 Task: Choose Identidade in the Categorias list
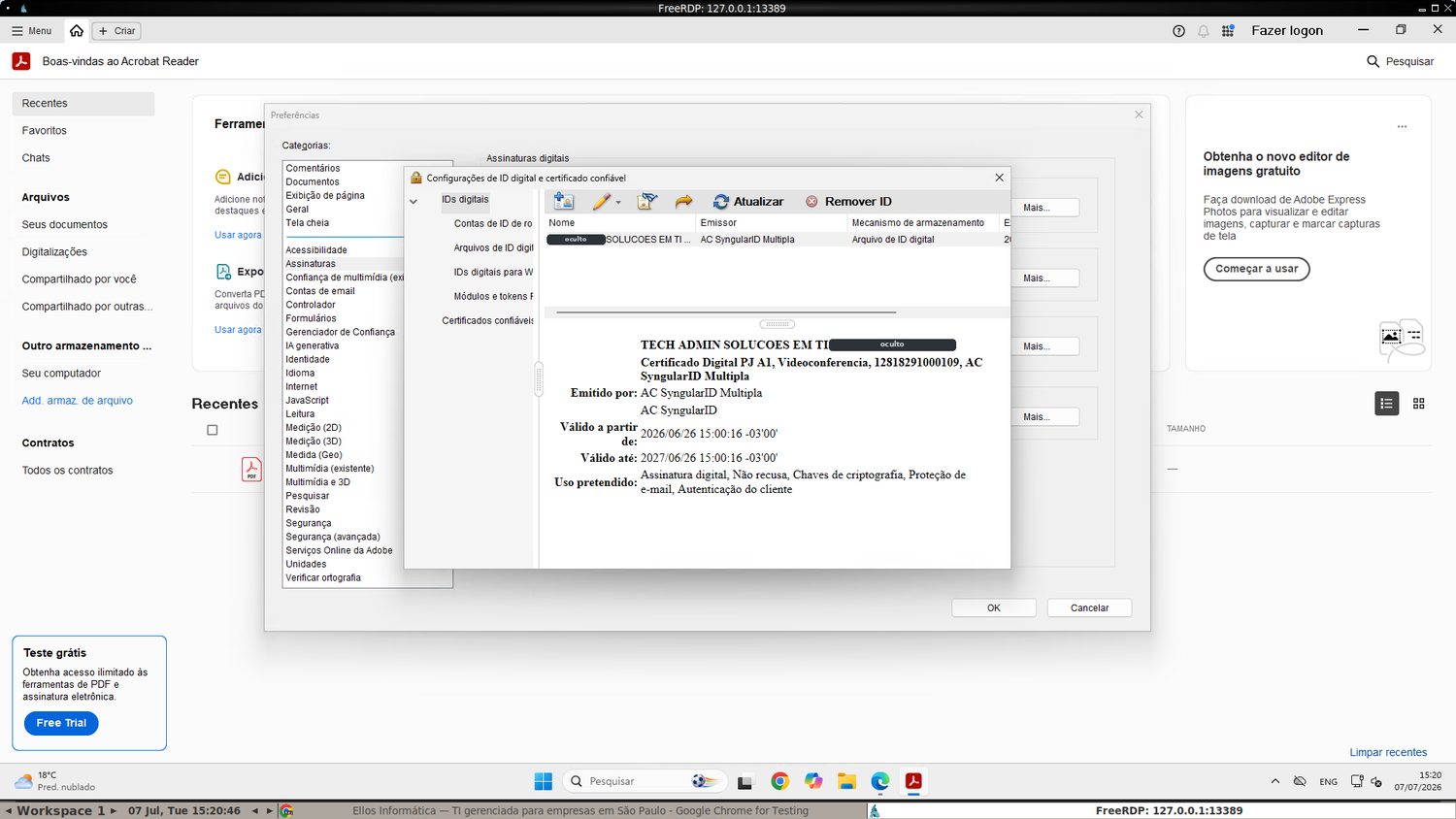pyautogui.click(x=308, y=359)
